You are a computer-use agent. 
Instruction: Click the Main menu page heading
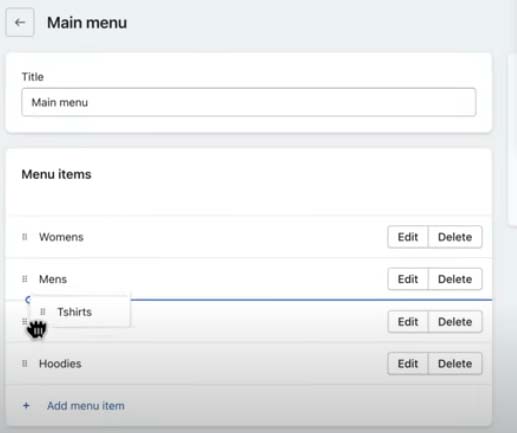click(x=87, y=23)
